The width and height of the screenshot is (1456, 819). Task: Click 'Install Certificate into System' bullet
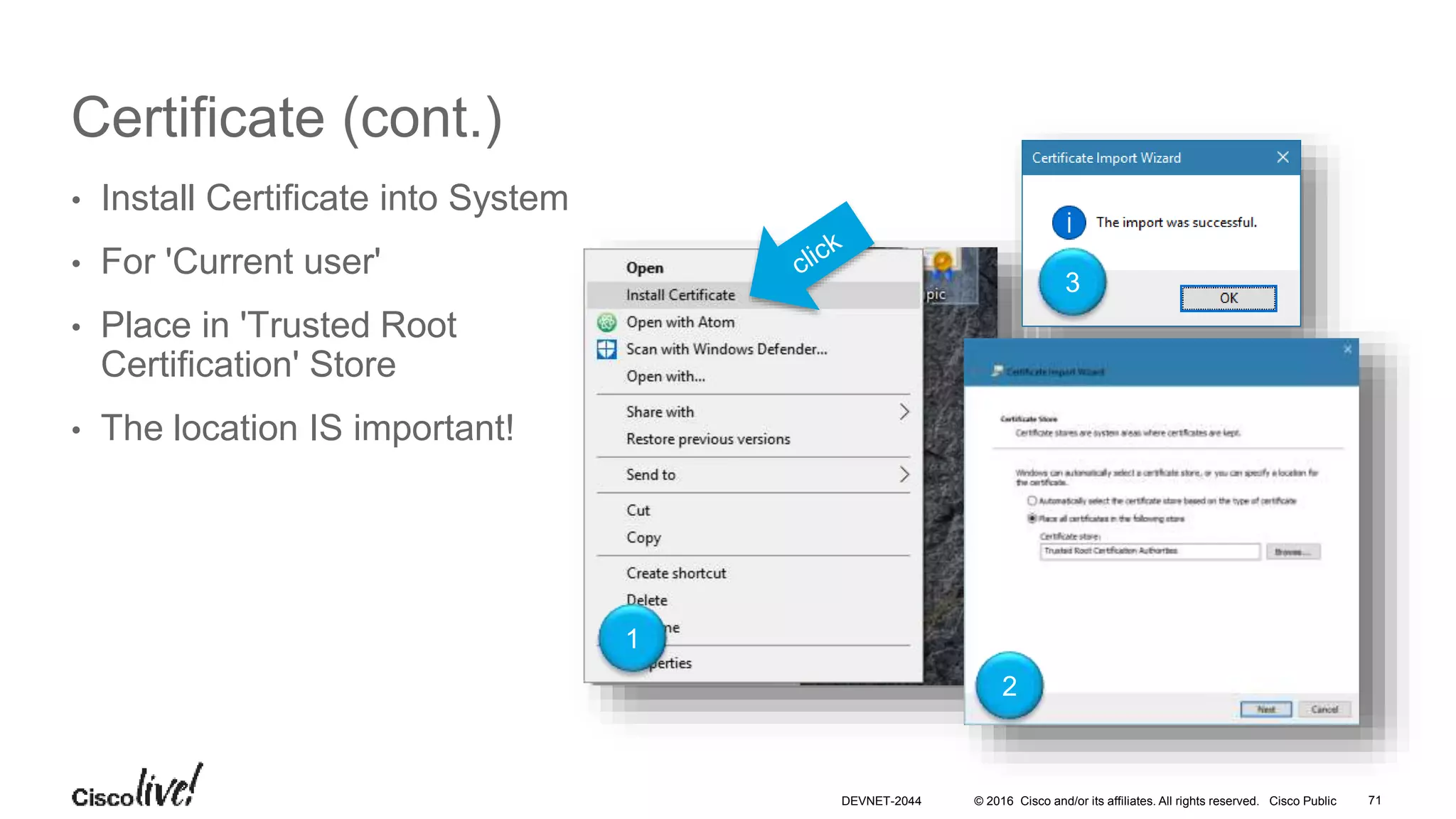pos(334,198)
